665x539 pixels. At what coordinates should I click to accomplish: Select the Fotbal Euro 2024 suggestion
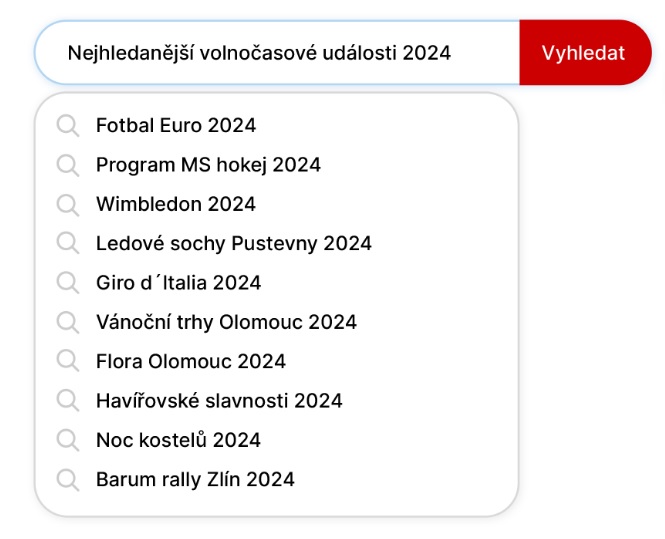click(277, 126)
